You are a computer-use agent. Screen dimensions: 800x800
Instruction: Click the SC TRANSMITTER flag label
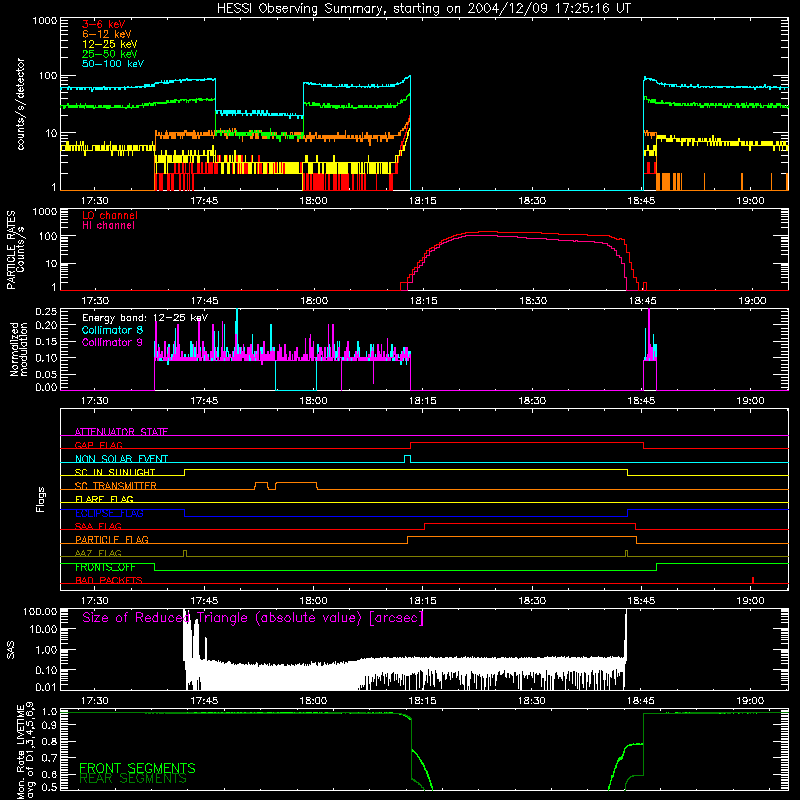coord(115,486)
